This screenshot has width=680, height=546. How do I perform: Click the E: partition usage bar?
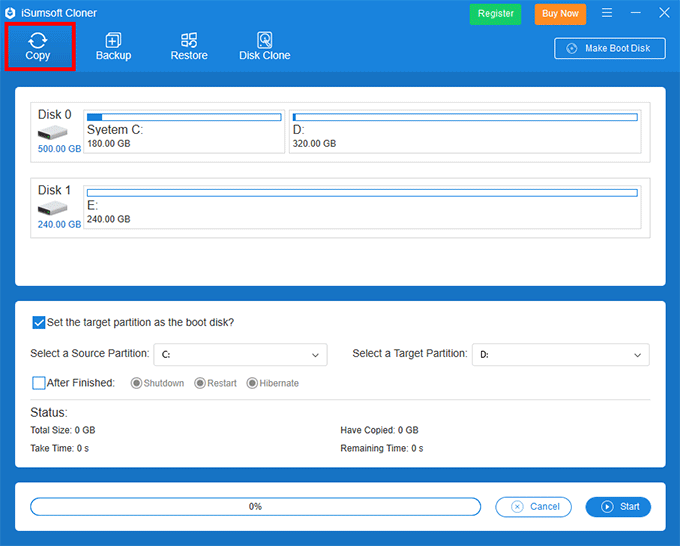point(362,193)
